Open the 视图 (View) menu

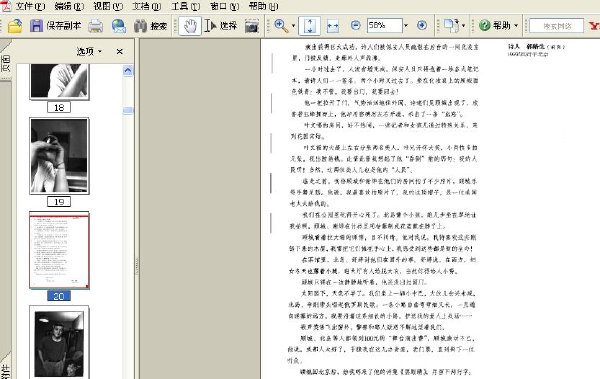[108, 6]
